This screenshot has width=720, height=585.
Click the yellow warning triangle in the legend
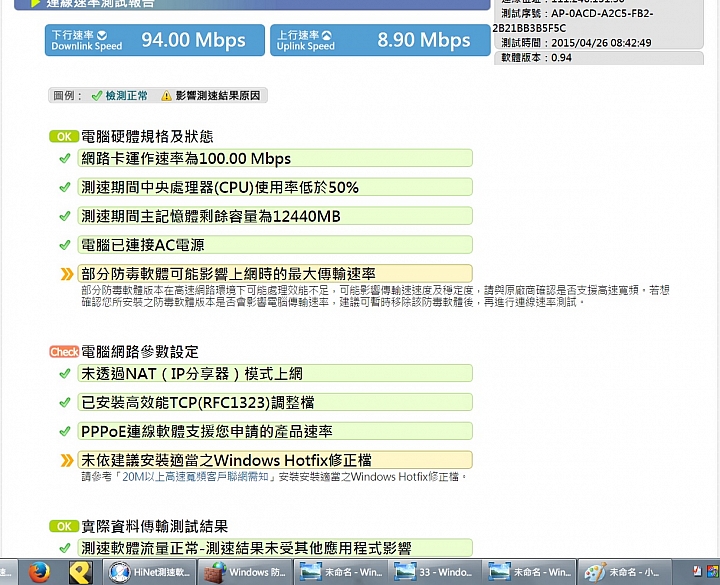[x=166, y=96]
